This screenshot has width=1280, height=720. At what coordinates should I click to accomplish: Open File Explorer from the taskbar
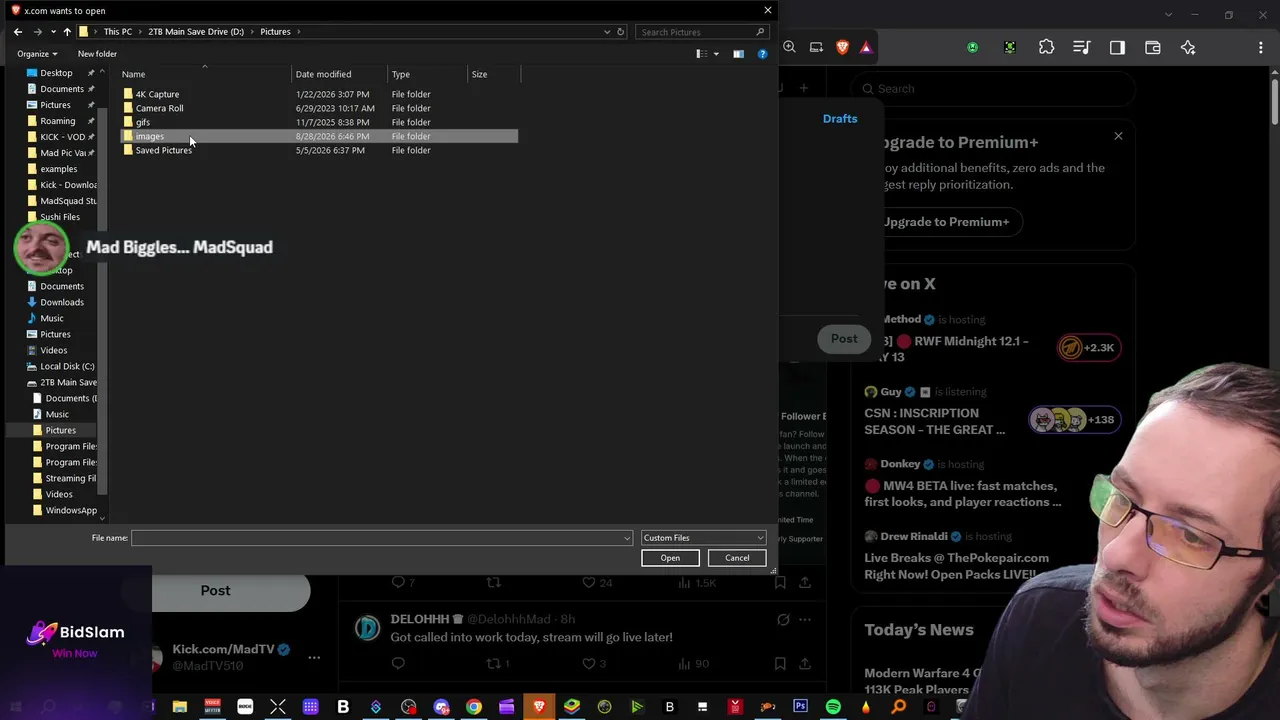(180, 707)
